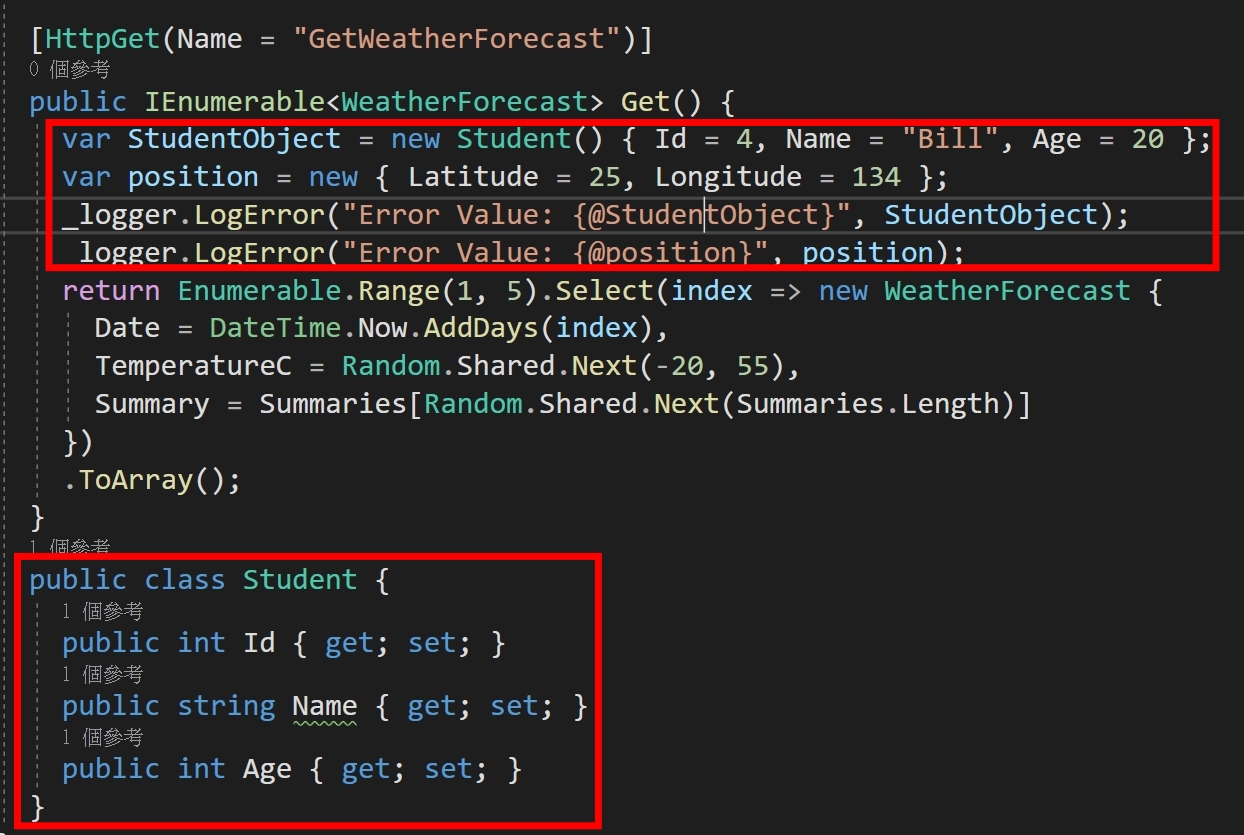This screenshot has width=1244, height=835.
Task: Click the squiggle-underlined Name property
Action: tap(324, 706)
